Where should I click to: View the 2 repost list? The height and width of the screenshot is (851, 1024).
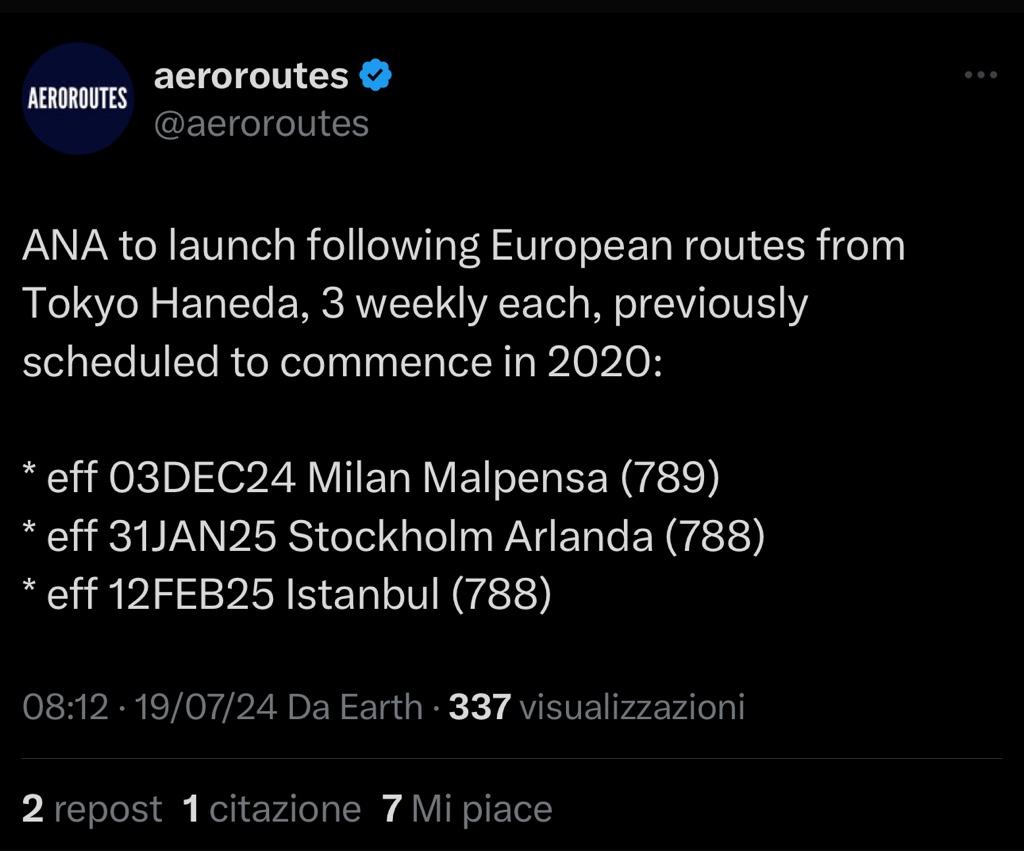tap(92, 809)
